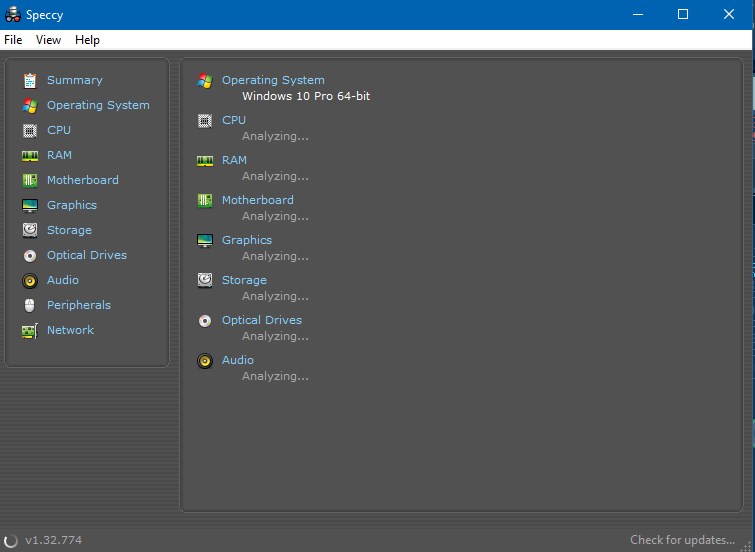755x552 pixels.
Task: Open the File menu
Action: point(13,40)
